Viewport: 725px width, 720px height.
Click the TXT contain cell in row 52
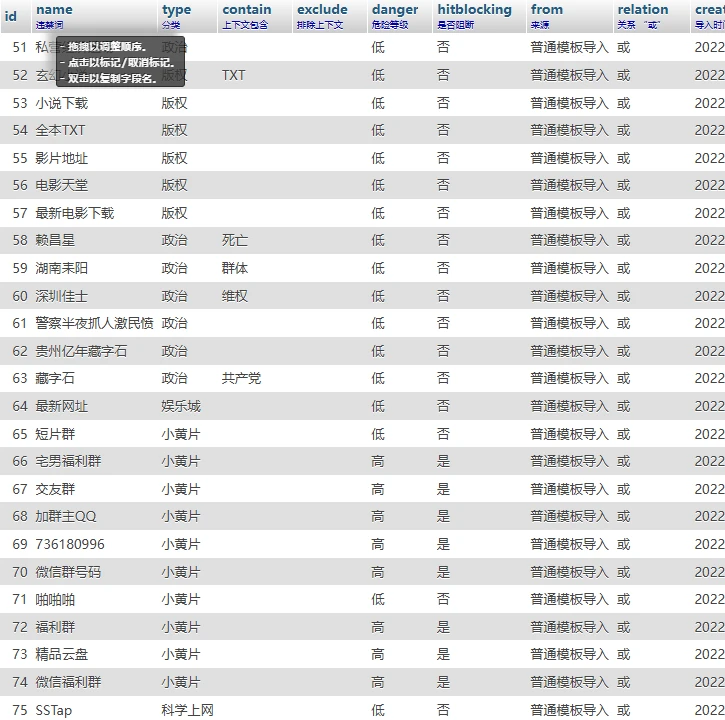point(233,75)
